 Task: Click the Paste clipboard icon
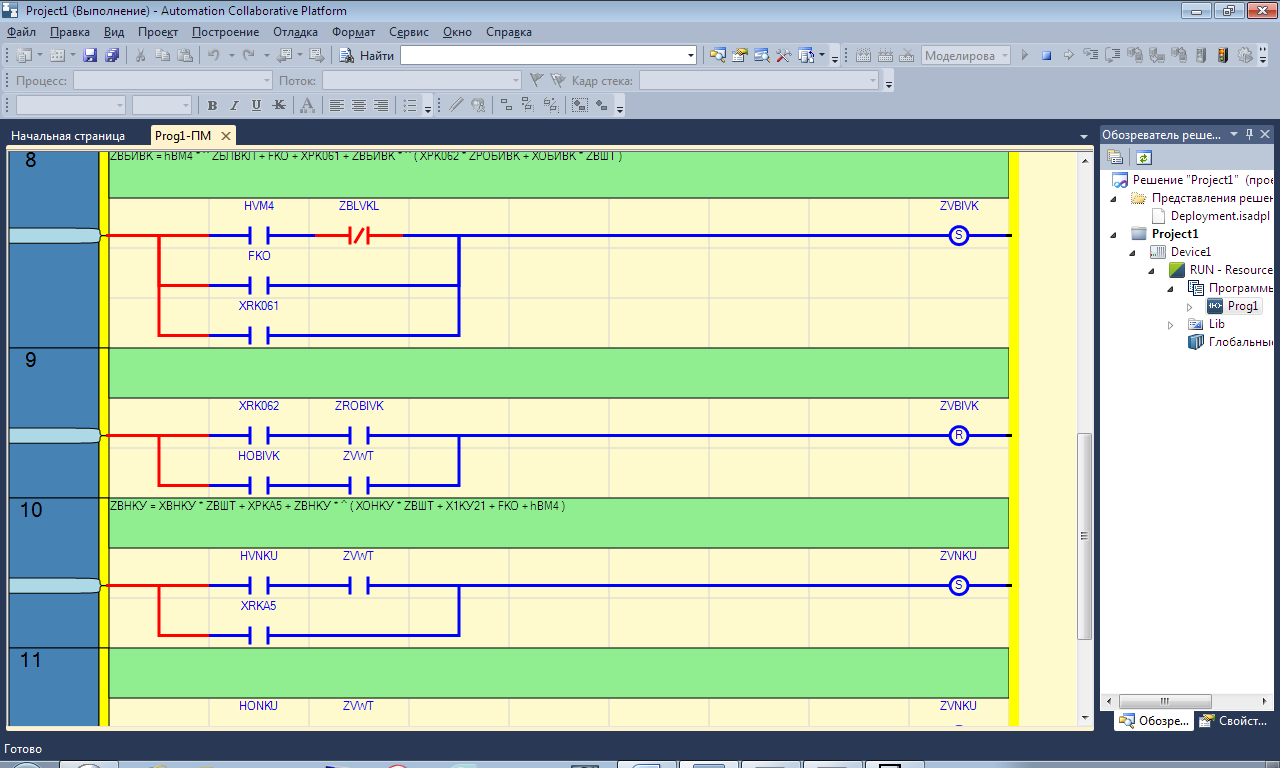pos(185,56)
